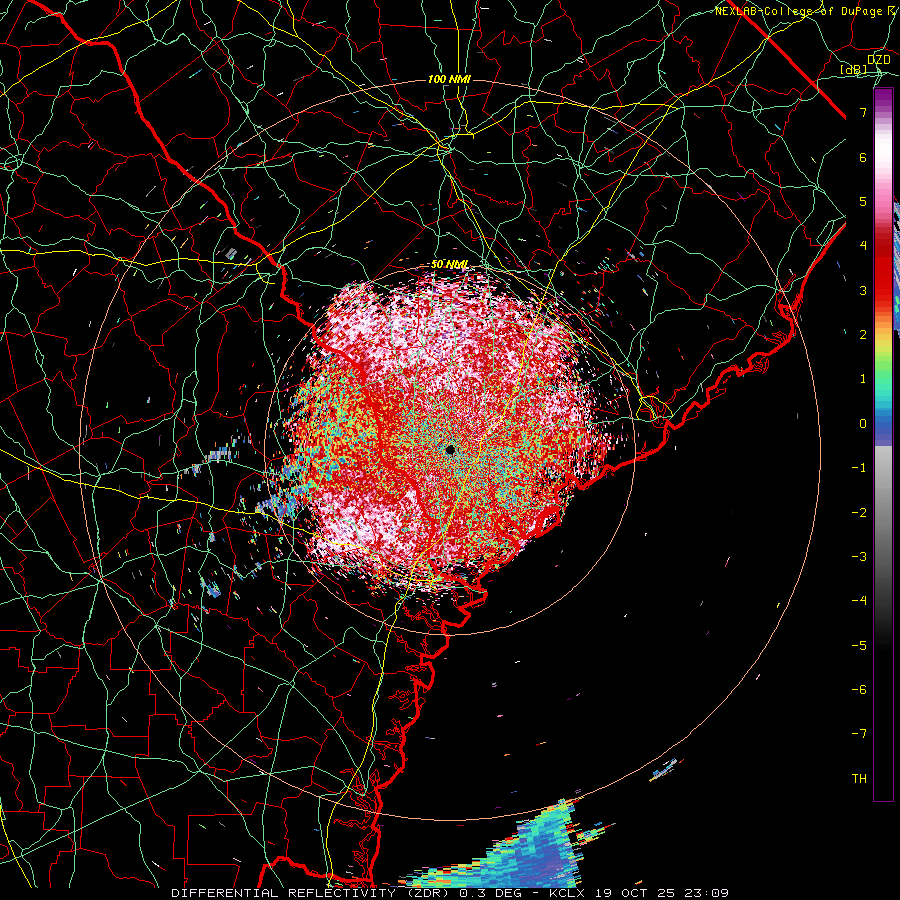This screenshot has width=900, height=900.
Task: Click the '7' value on color scale
Action: 863,112
